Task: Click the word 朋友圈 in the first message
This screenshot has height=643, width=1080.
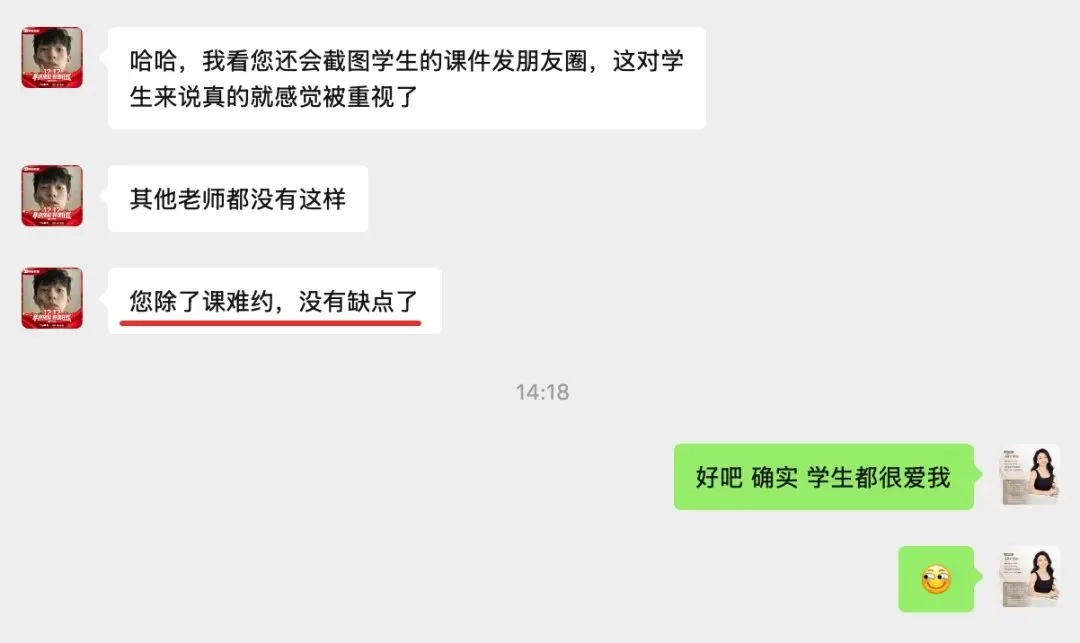Action: 551,61
